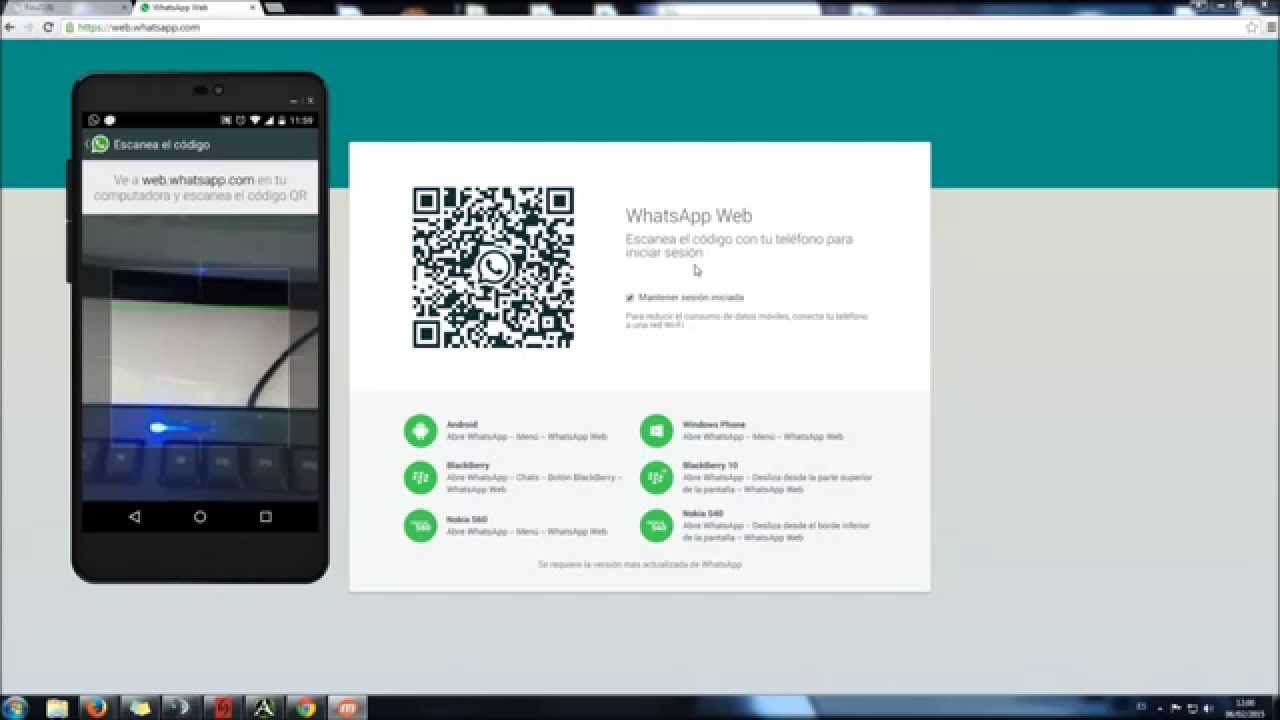The width and height of the screenshot is (1280, 720).
Task: Click the WhatsApp Web heading text
Action: pos(689,216)
